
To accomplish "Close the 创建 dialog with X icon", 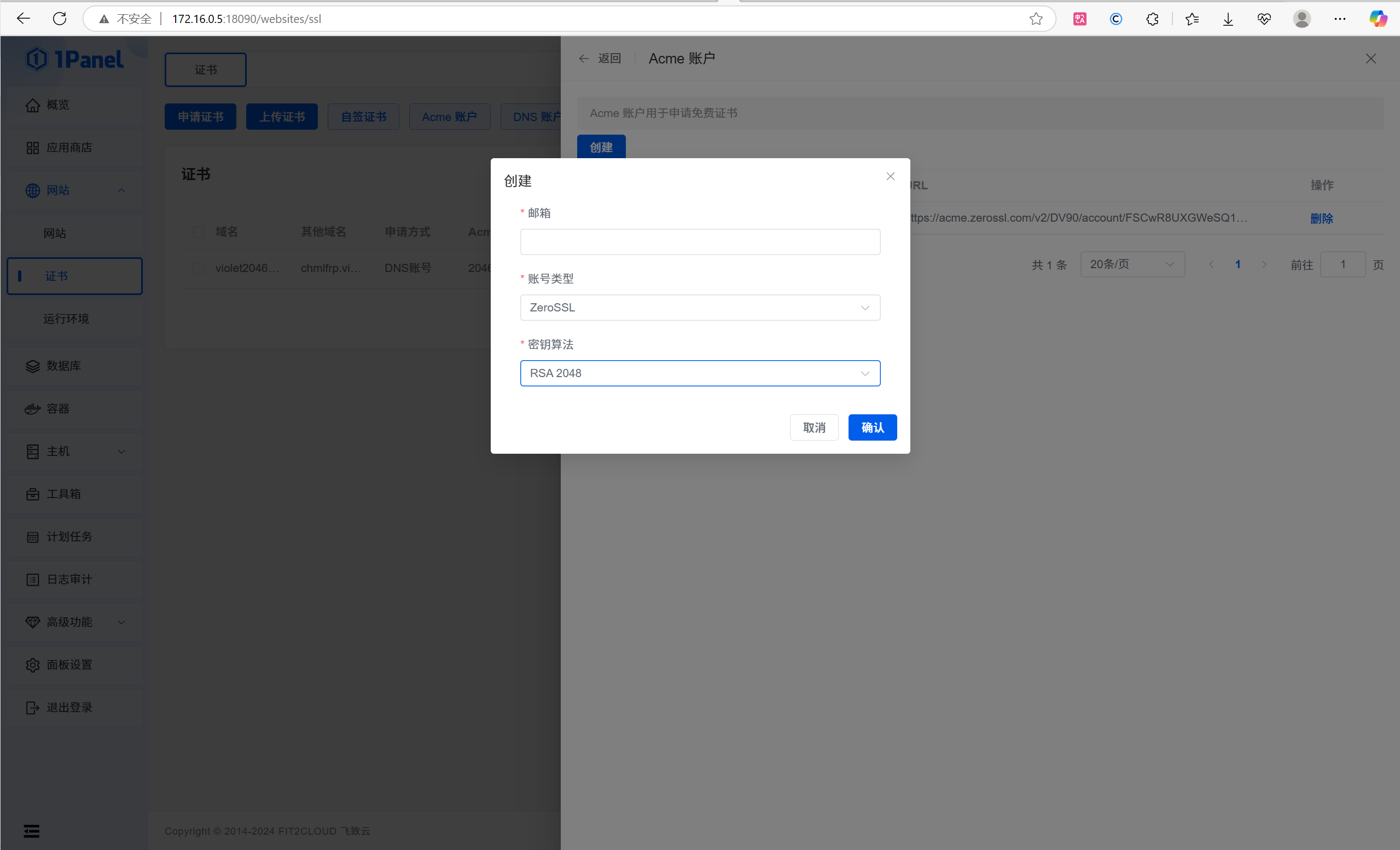I will (890, 176).
